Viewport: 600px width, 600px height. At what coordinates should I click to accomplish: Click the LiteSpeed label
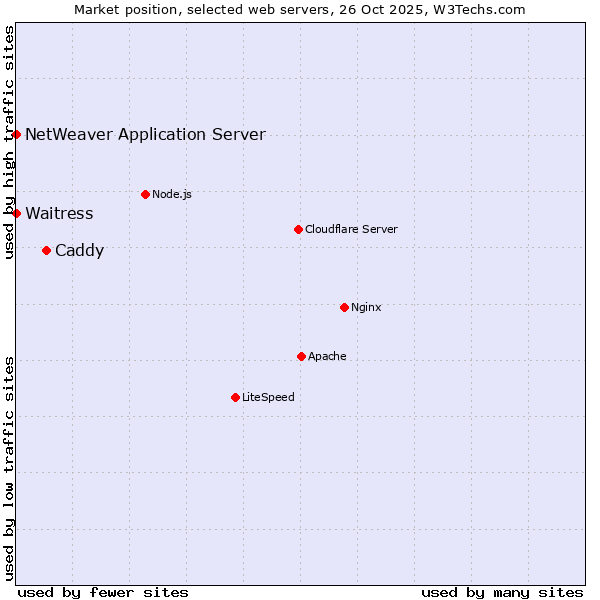[x=268, y=397]
